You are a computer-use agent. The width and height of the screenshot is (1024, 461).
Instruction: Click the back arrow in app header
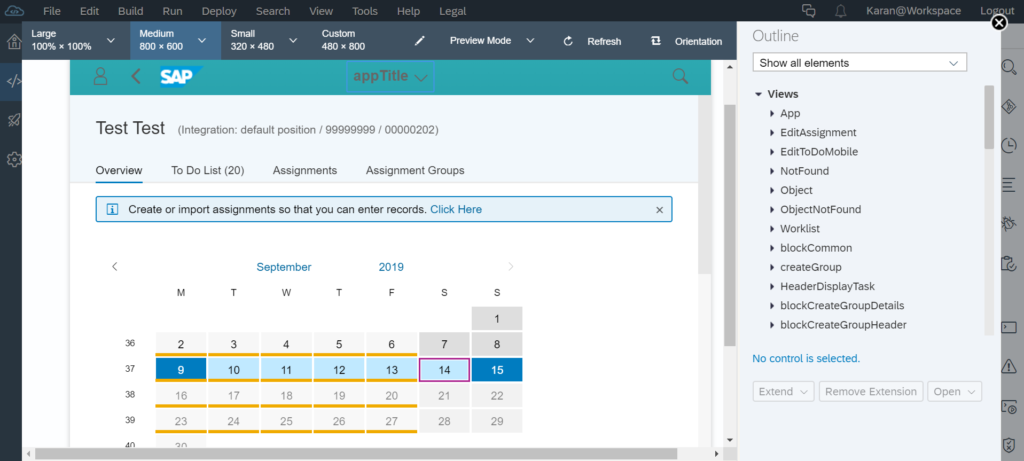pyautogui.click(x=136, y=76)
